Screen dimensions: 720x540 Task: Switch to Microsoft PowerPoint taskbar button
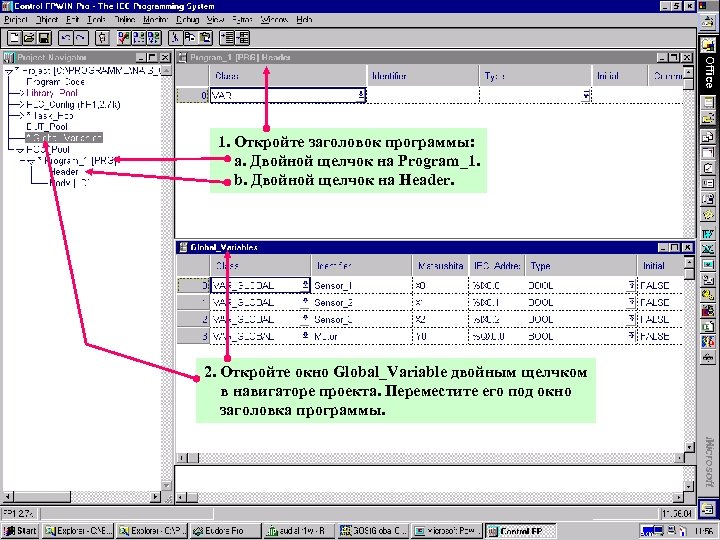[x=446, y=531]
